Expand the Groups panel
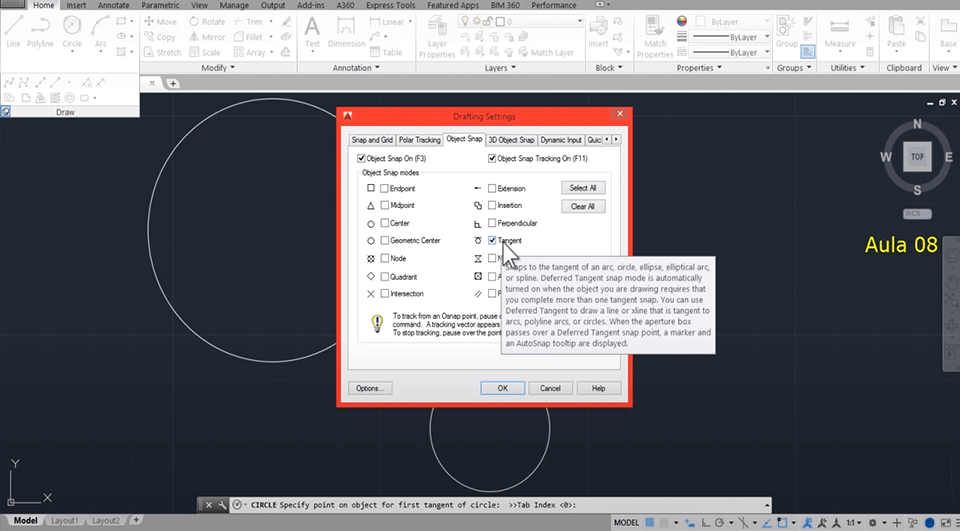Screen dimensions: 960x531 tap(794, 67)
